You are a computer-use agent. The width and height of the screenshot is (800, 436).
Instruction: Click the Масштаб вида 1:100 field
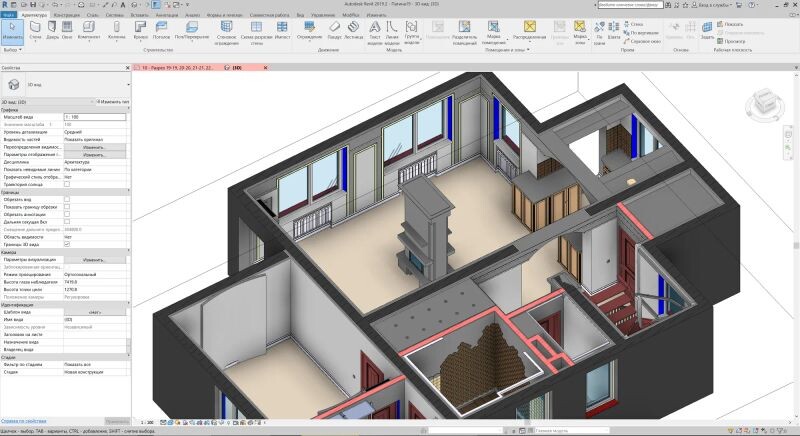tap(94, 117)
